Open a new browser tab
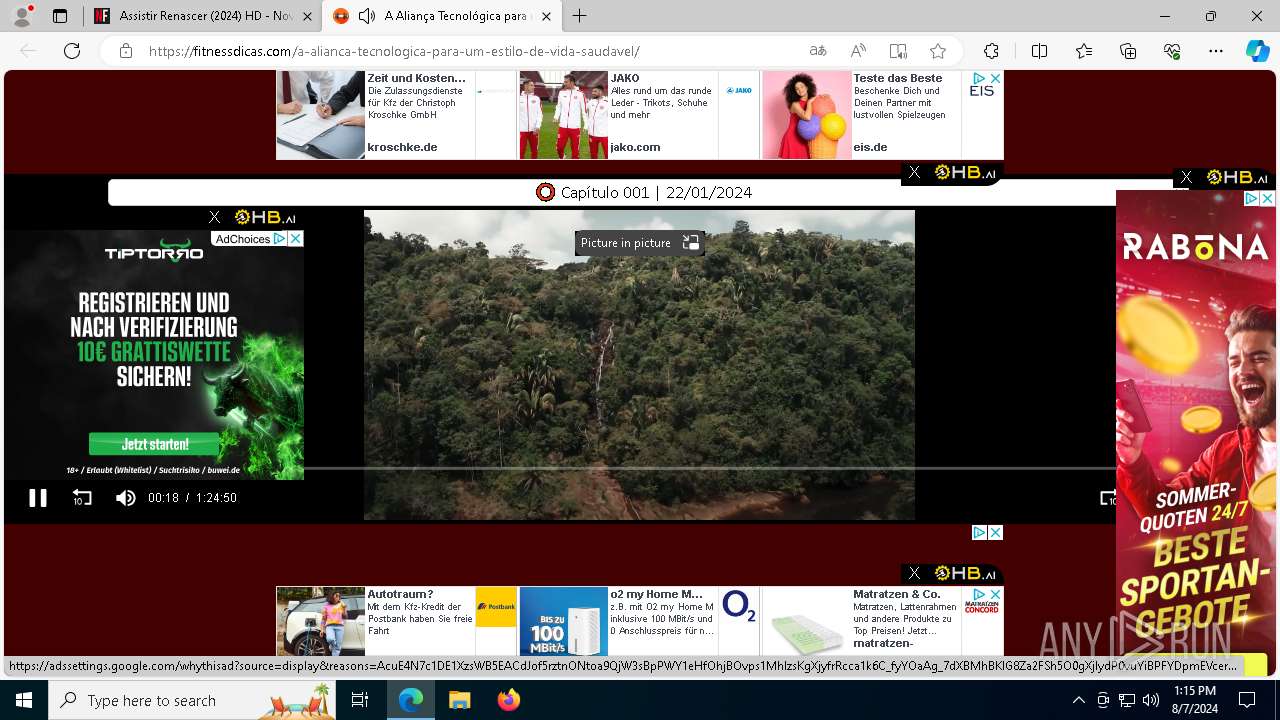Screen dimensions: 1280x720 pyautogui.click(x=579, y=16)
